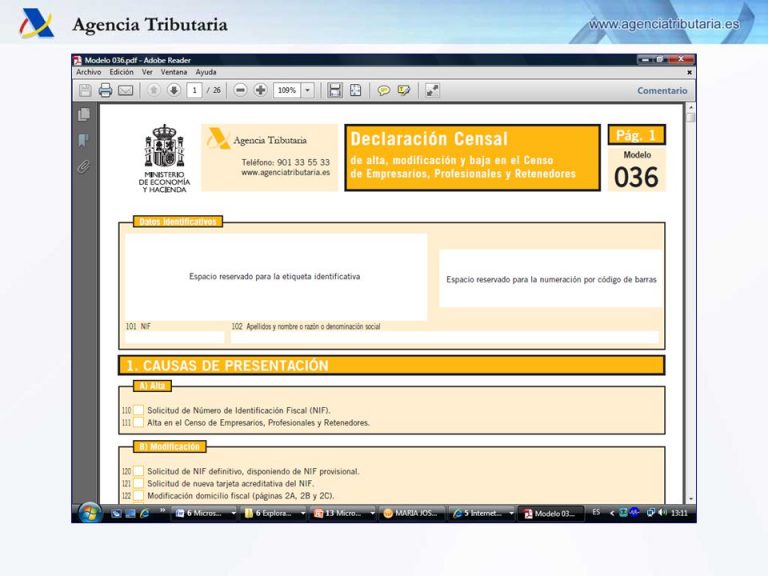The width and height of the screenshot is (768, 576).
Task: Open the attachments paperclip panel
Action: [84, 166]
